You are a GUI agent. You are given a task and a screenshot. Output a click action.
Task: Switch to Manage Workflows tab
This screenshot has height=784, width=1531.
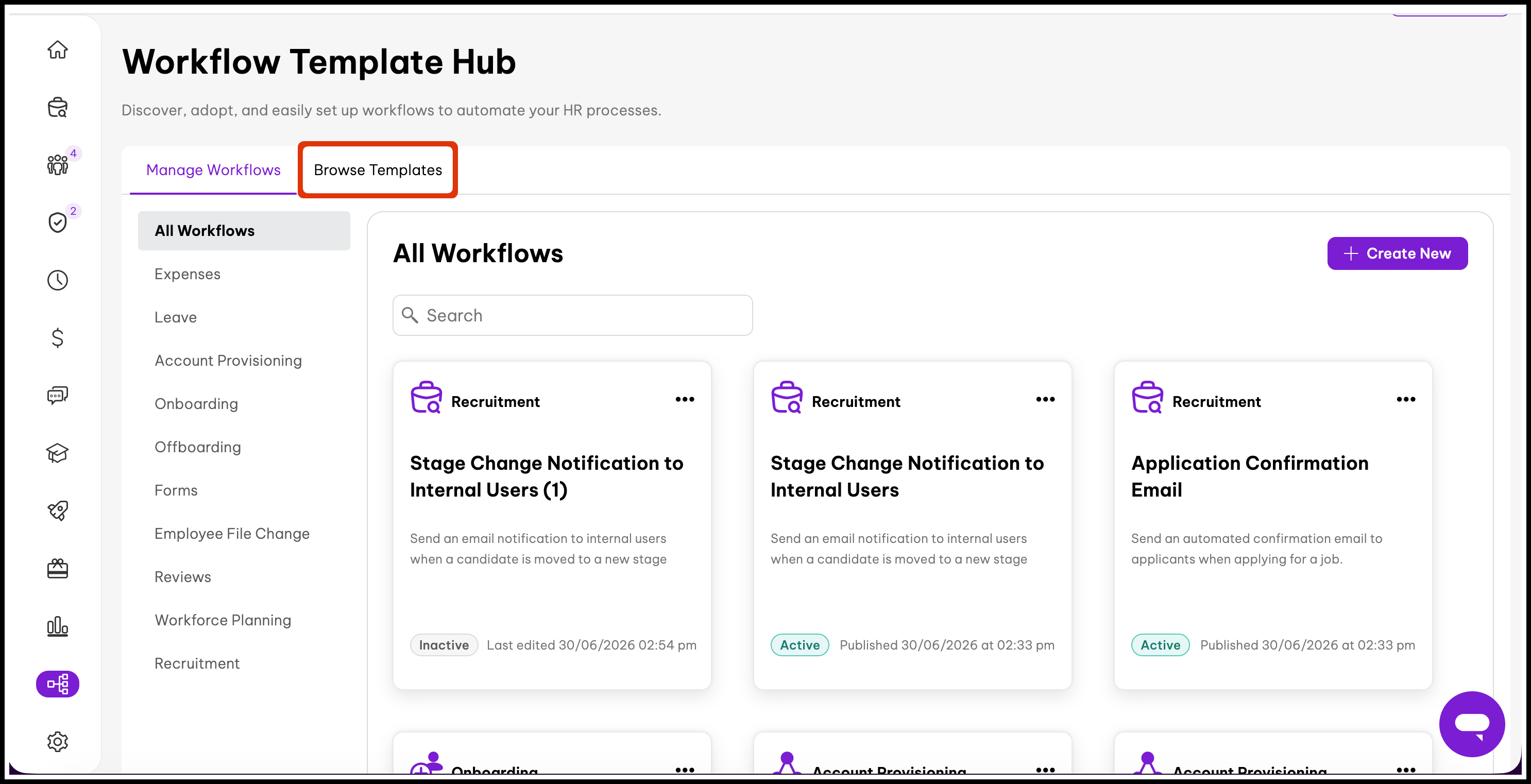point(213,170)
